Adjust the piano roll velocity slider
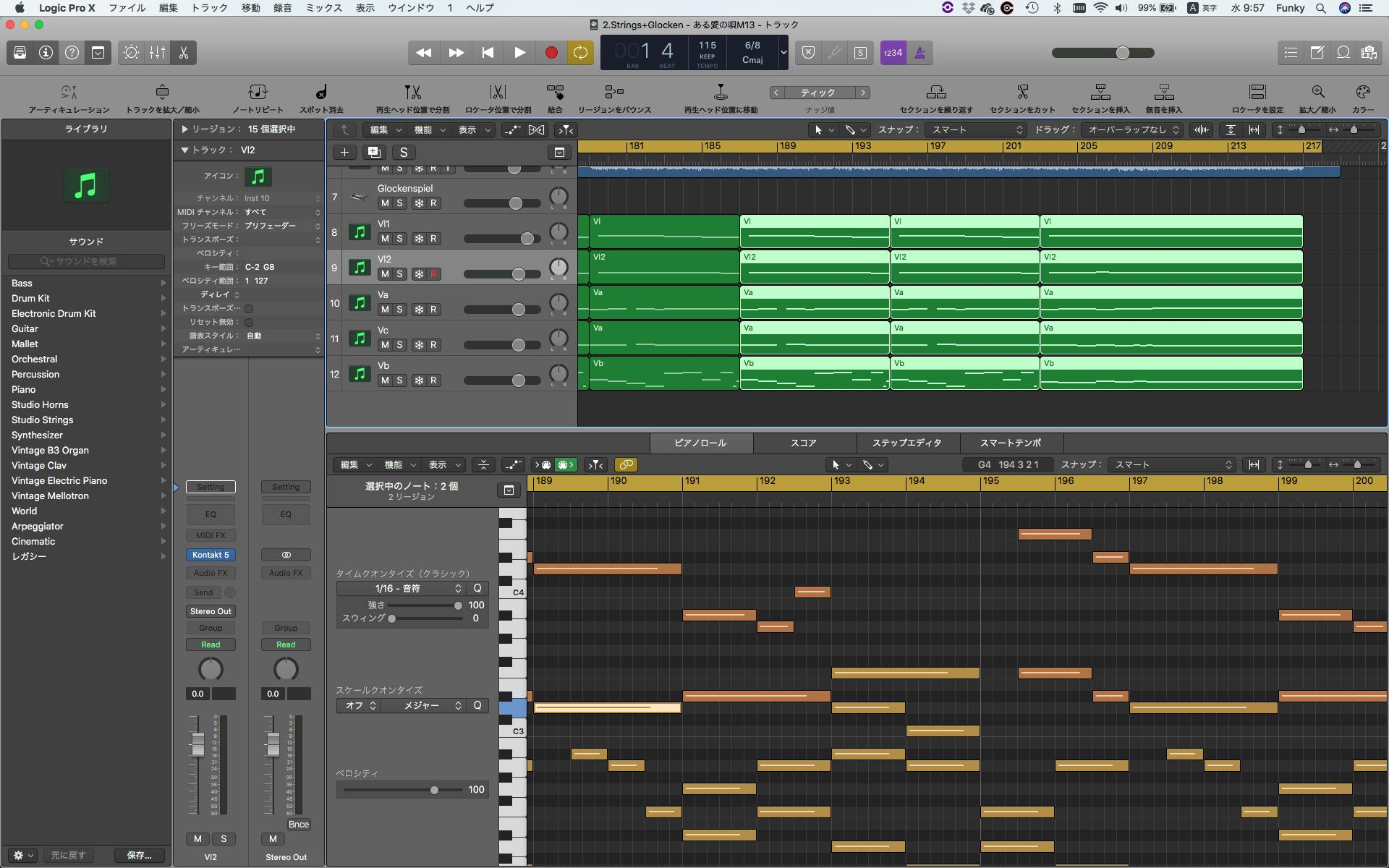This screenshot has width=1389, height=868. [434, 790]
